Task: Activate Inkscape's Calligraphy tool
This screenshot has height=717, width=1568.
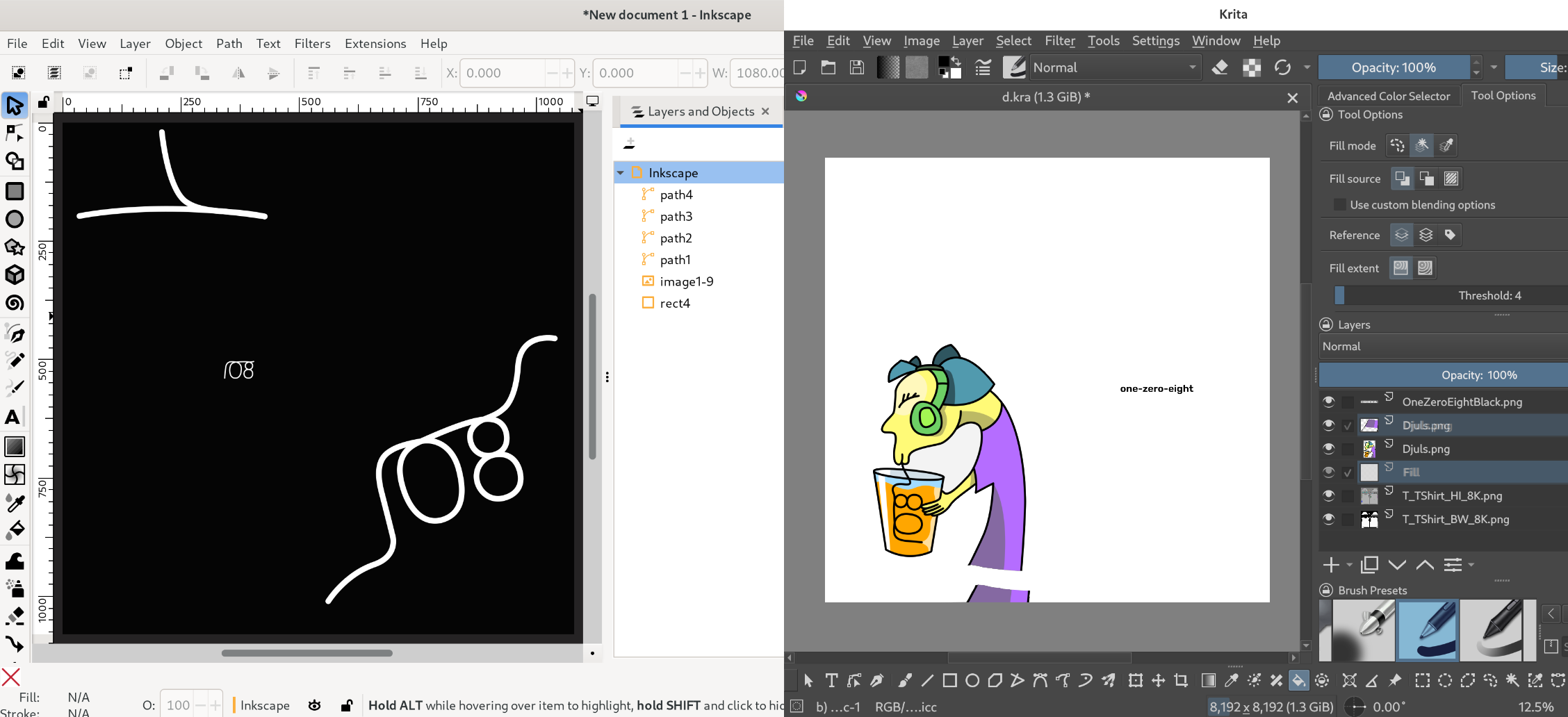Action: (15, 388)
